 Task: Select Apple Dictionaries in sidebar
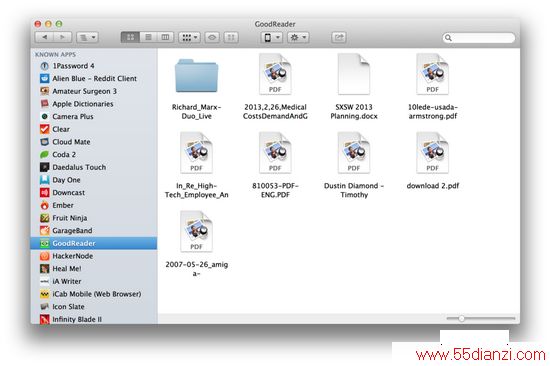(94, 104)
